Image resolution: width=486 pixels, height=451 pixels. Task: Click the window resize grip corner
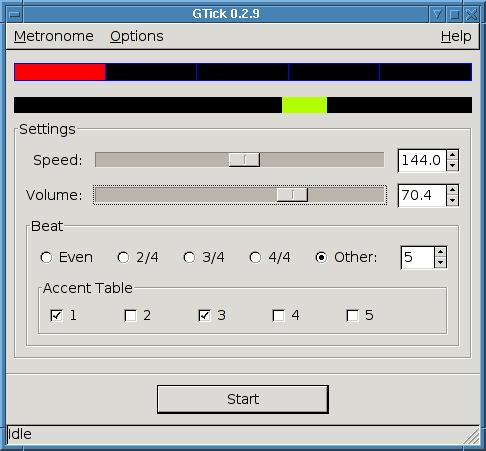tap(472, 436)
